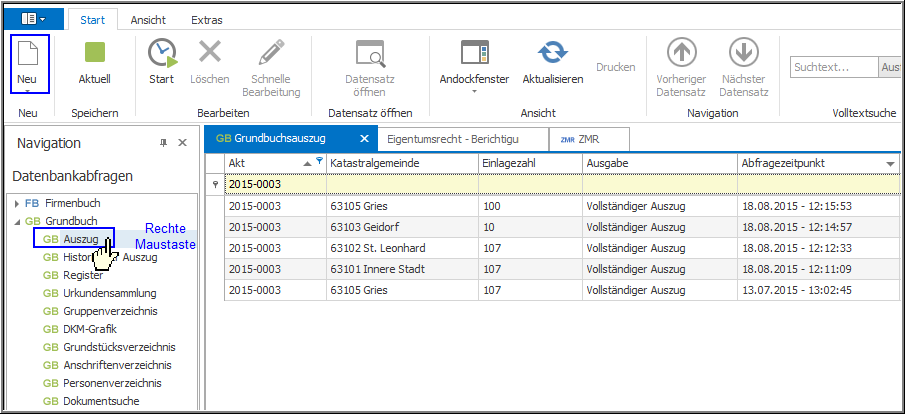Click into the Suchtext search field
The height and width of the screenshot is (414, 905).
pos(832,67)
